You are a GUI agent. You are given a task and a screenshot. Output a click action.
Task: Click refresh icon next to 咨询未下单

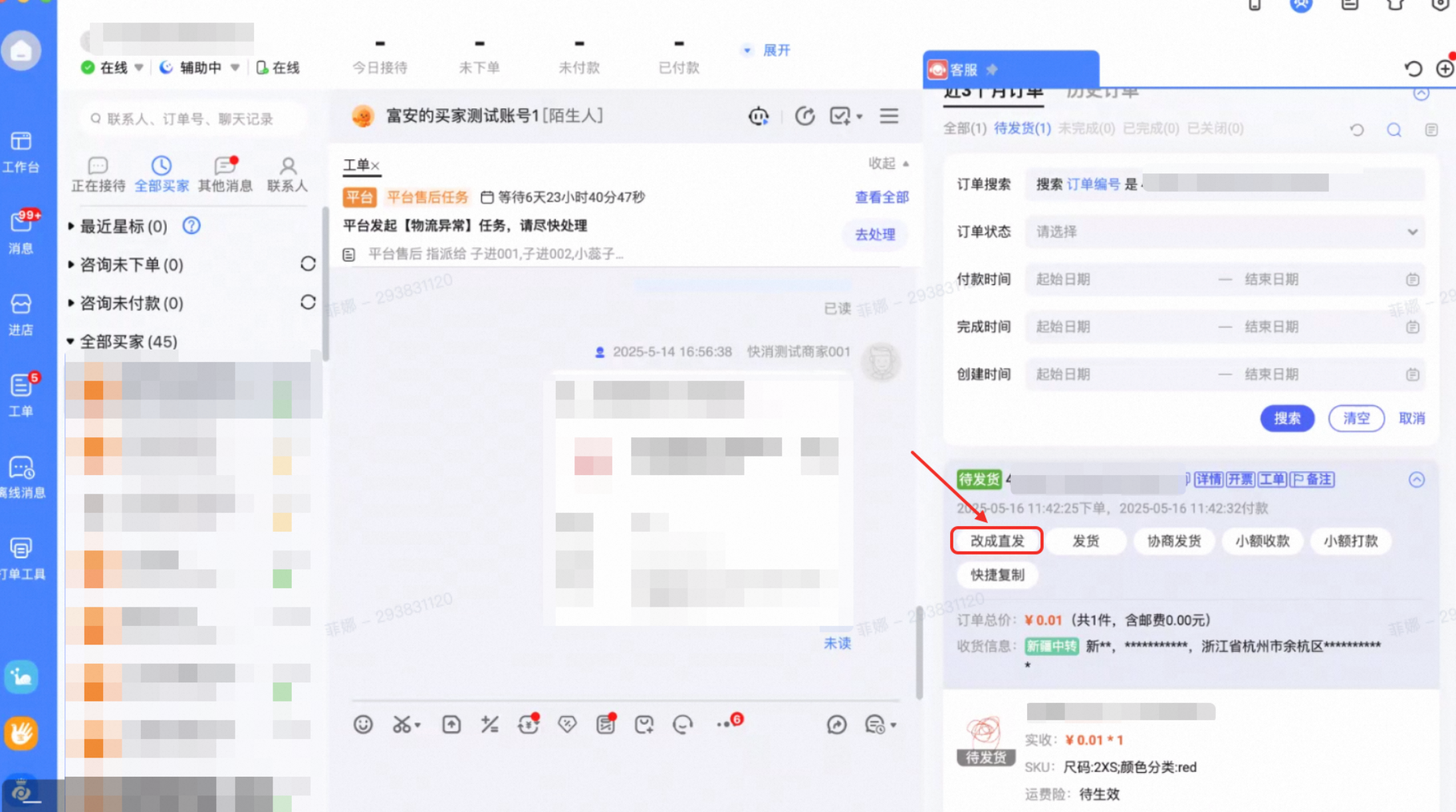[307, 264]
